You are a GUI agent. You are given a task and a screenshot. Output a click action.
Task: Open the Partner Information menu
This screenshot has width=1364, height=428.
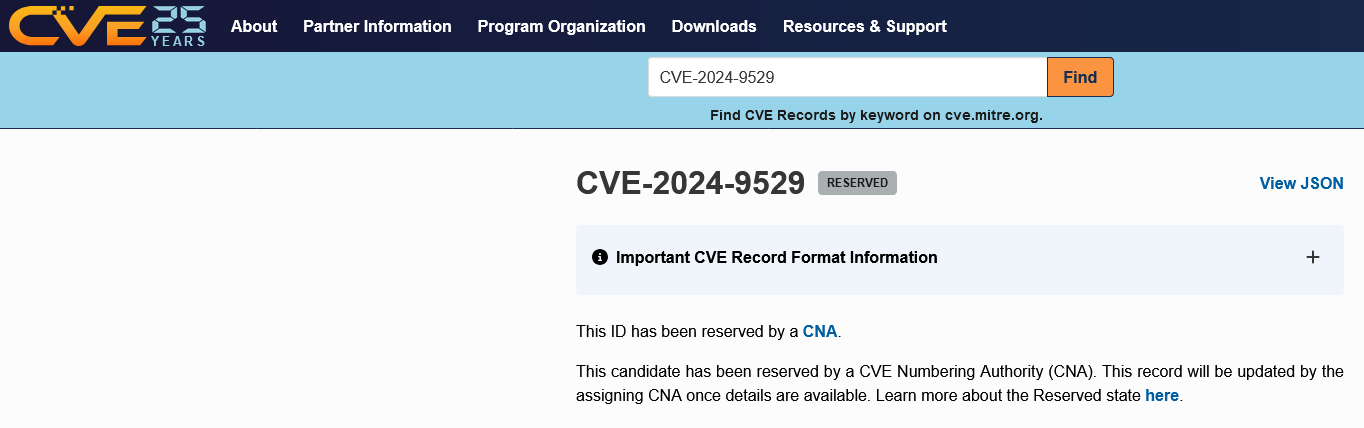[x=377, y=26]
